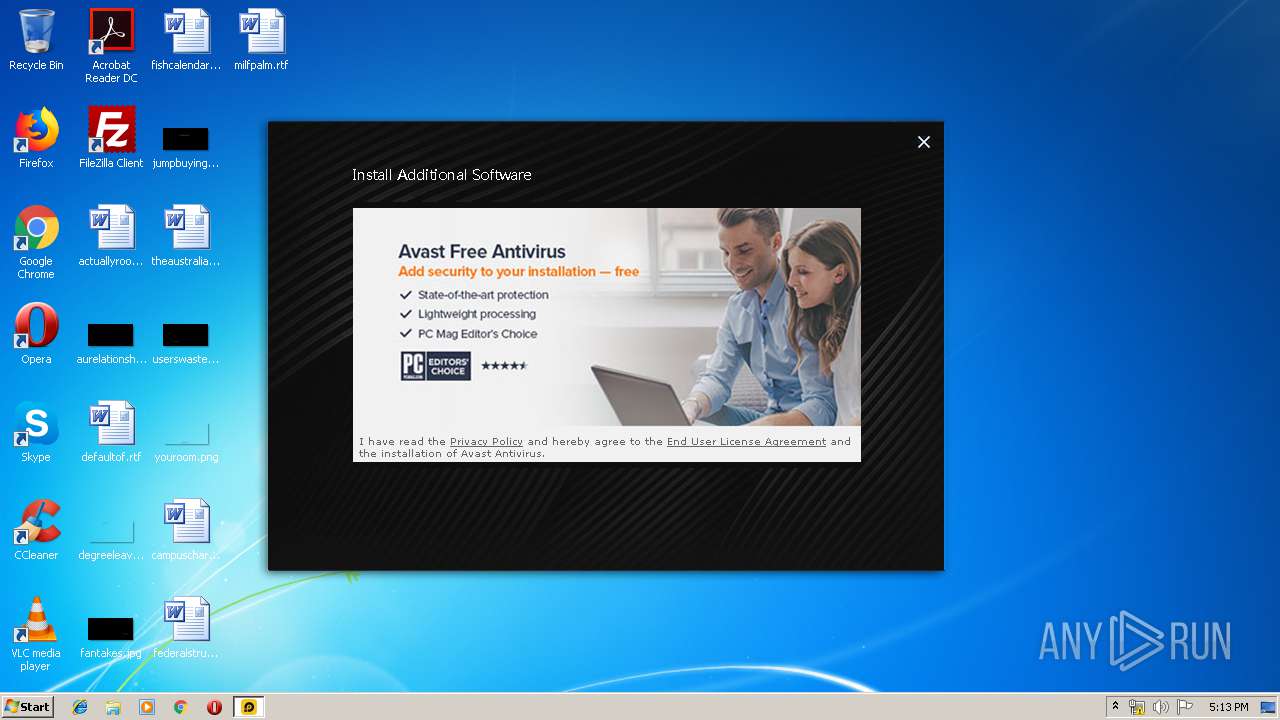Open the Action Center flag icon
The height and width of the screenshot is (720, 1280).
tap(1185, 707)
